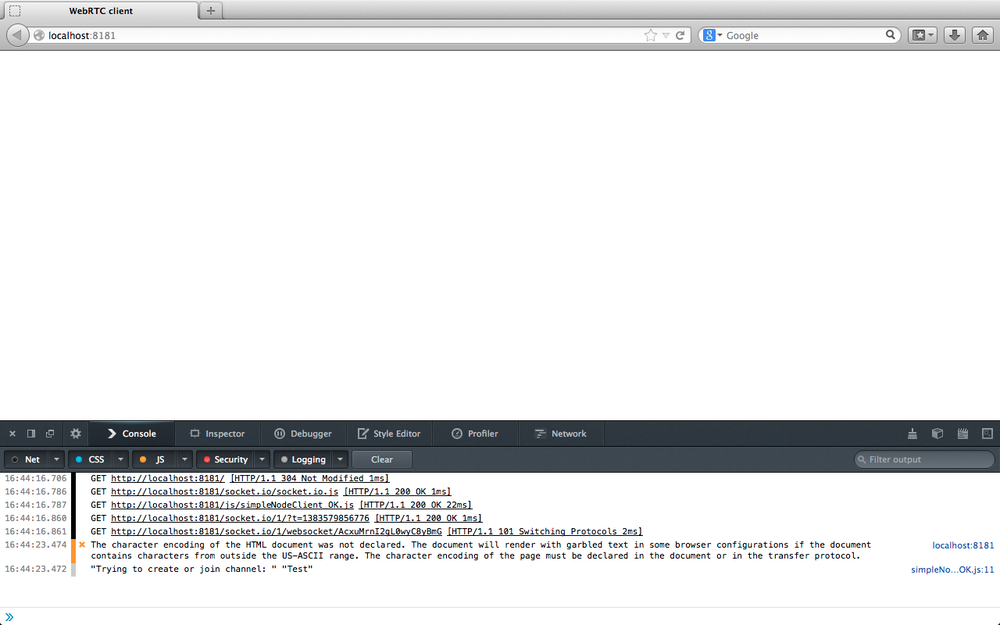The width and height of the screenshot is (1000, 625).
Task: Open the socket.io.js request link
Action: (225, 492)
